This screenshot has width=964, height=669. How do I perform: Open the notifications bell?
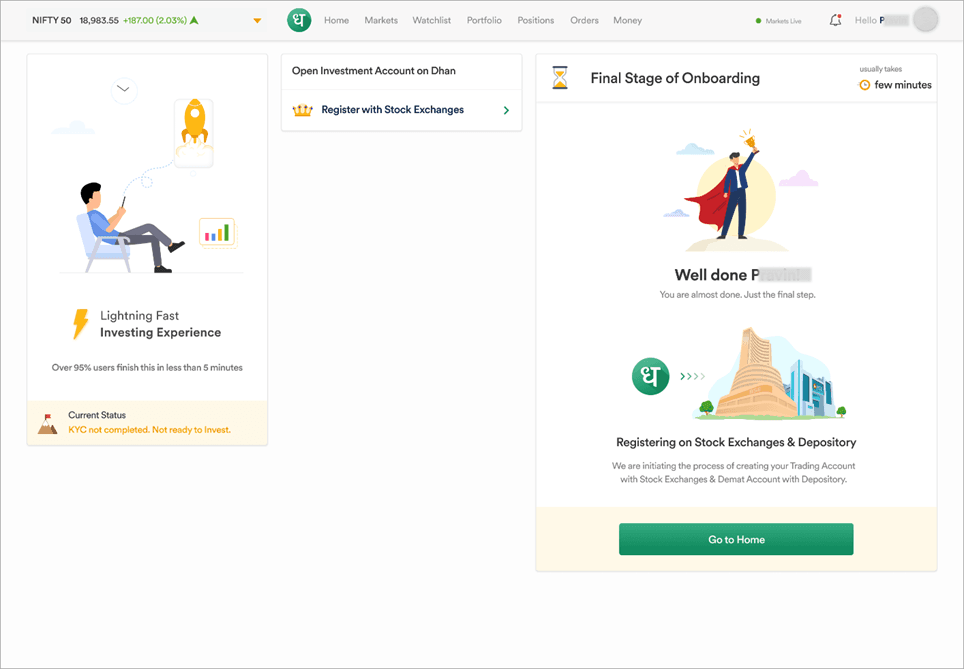coord(835,20)
